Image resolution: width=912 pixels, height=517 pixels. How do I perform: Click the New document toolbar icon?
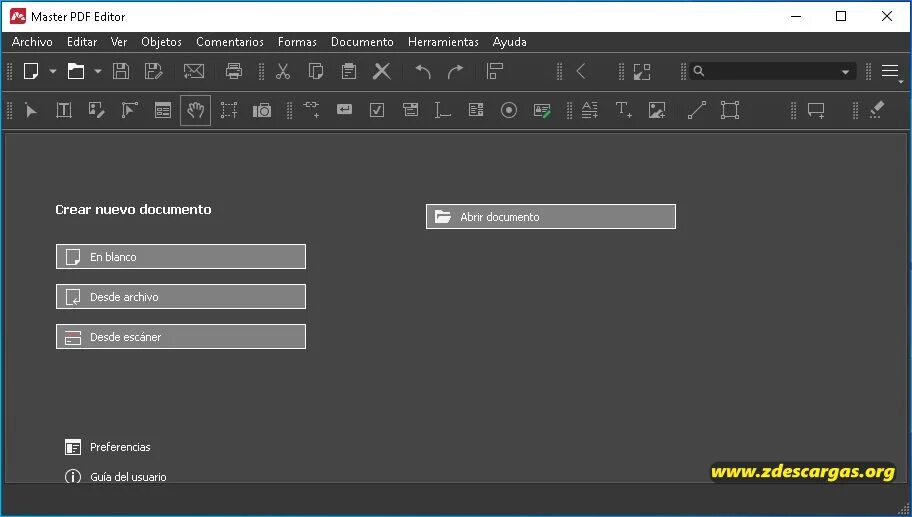(31, 72)
